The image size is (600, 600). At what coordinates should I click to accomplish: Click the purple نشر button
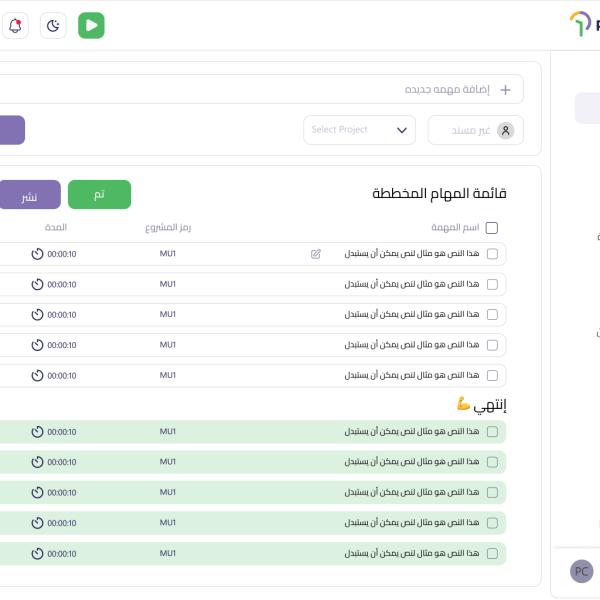coord(29,195)
